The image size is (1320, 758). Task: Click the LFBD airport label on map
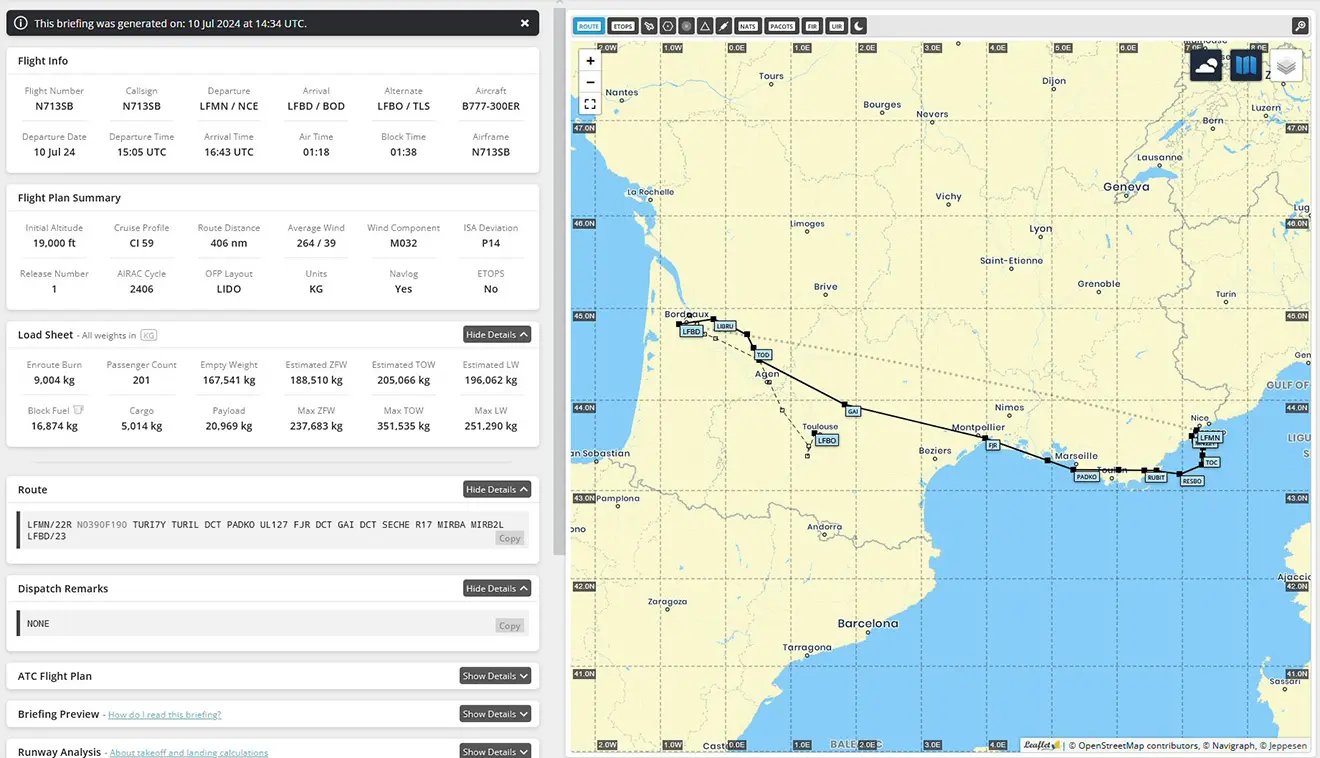(x=692, y=331)
